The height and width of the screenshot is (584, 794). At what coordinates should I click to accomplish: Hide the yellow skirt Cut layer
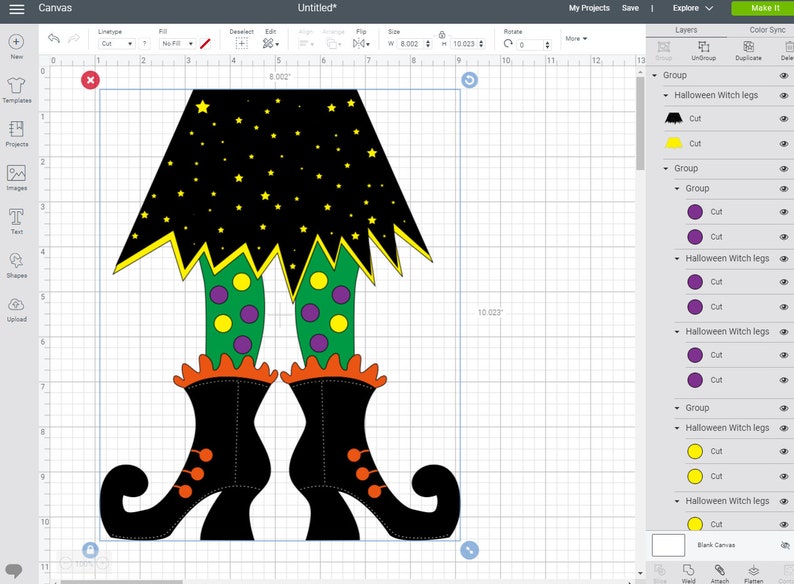pos(784,144)
